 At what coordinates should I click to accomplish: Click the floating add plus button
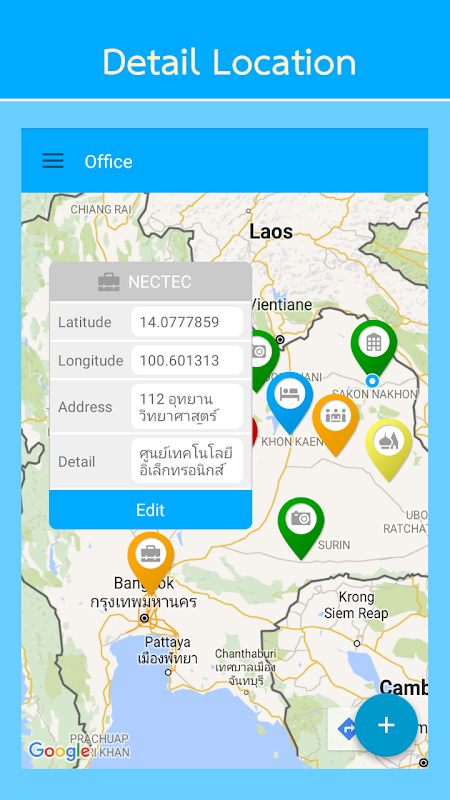pos(386,725)
